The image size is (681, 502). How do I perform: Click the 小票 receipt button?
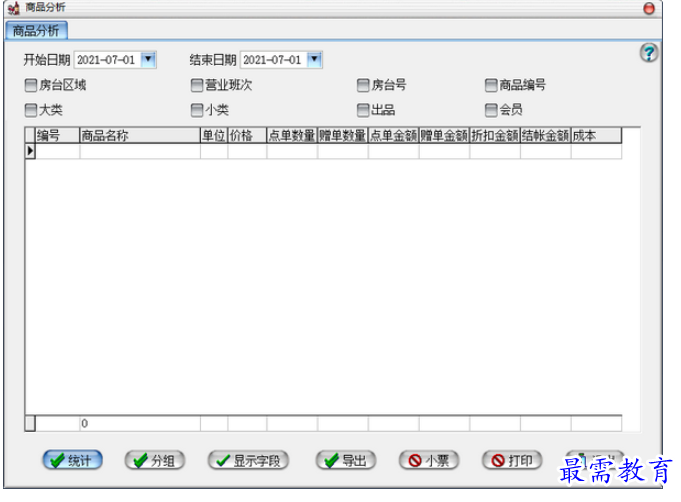[429, 460]
